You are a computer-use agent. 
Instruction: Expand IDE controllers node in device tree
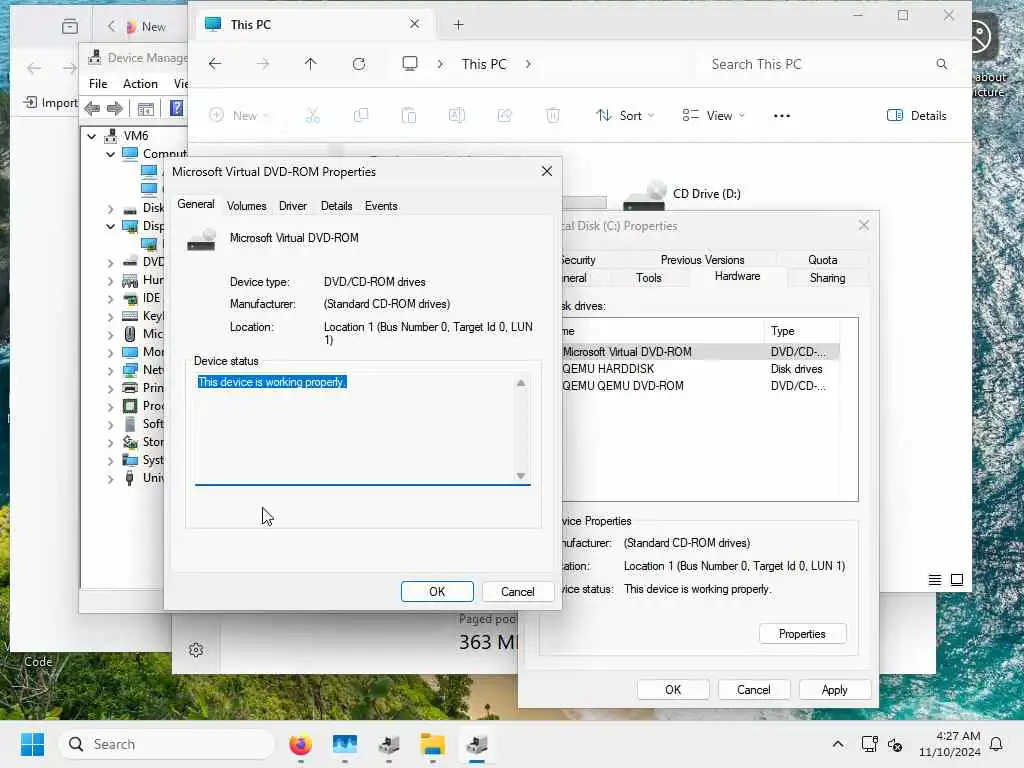110,298
